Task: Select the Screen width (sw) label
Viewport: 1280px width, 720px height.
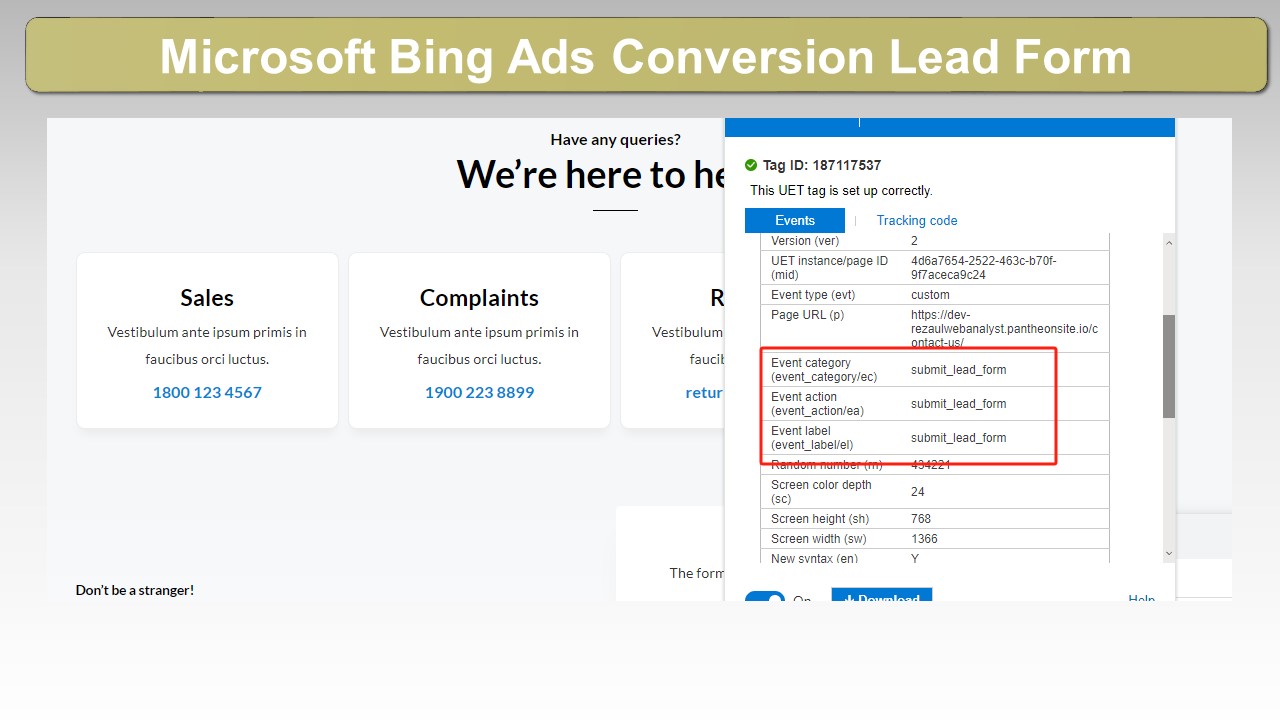Action: [x=818, y=539]
